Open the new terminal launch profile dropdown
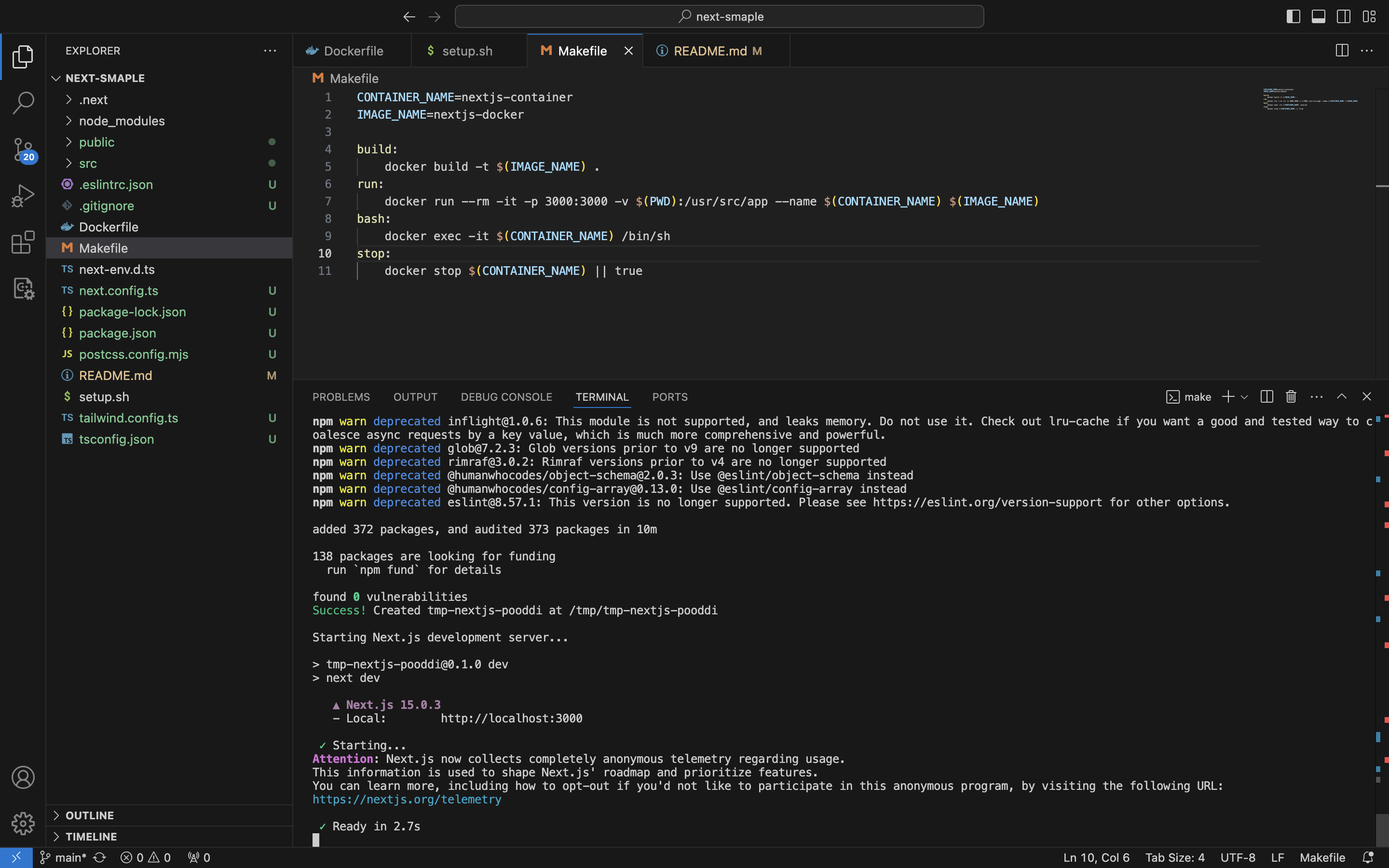 [x=1244, y=397]
